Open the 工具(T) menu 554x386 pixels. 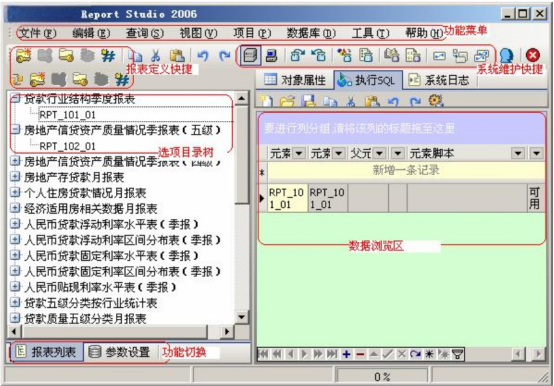[x=371, y=33]
